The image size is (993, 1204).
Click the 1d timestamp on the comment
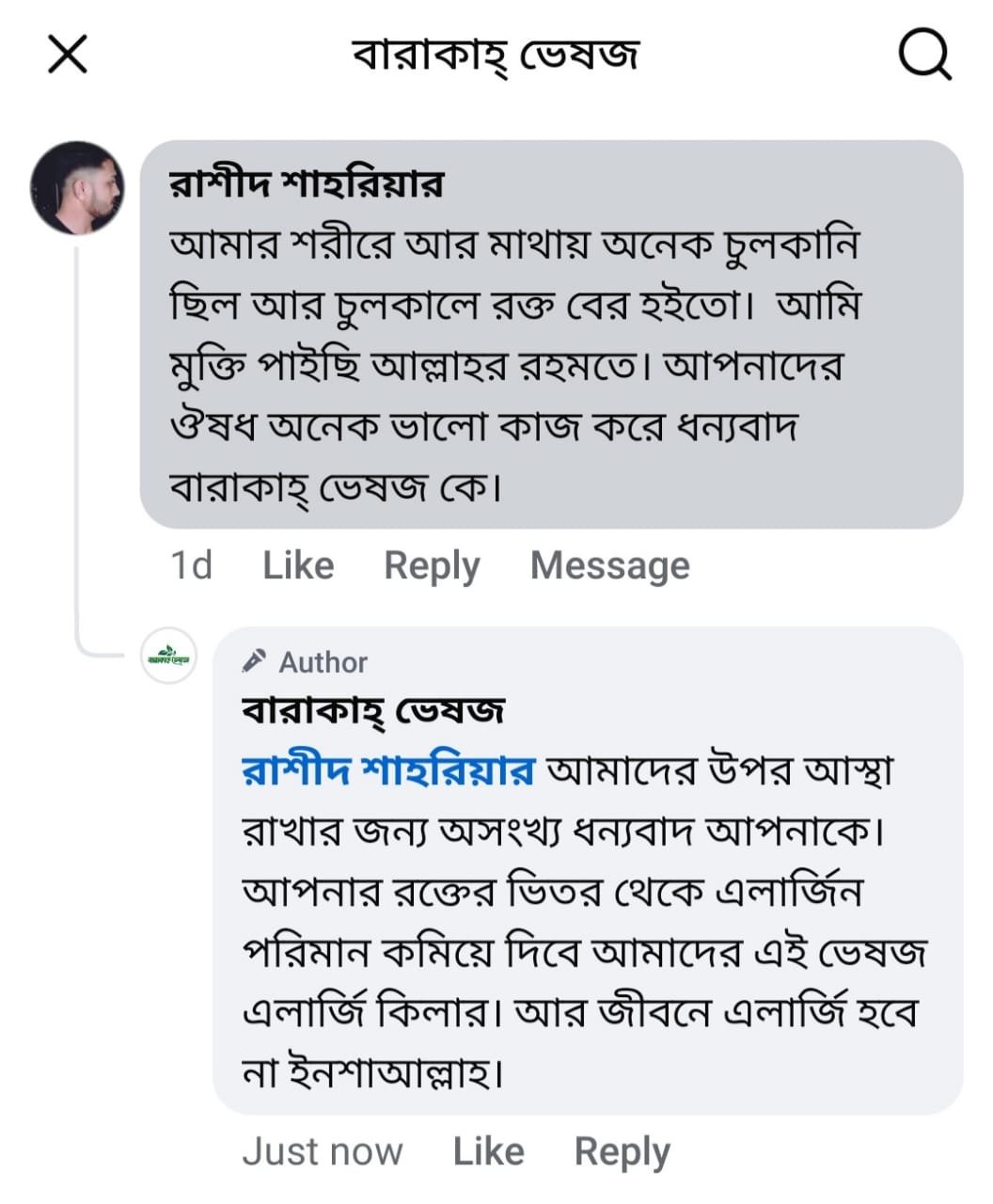(191, 565)
